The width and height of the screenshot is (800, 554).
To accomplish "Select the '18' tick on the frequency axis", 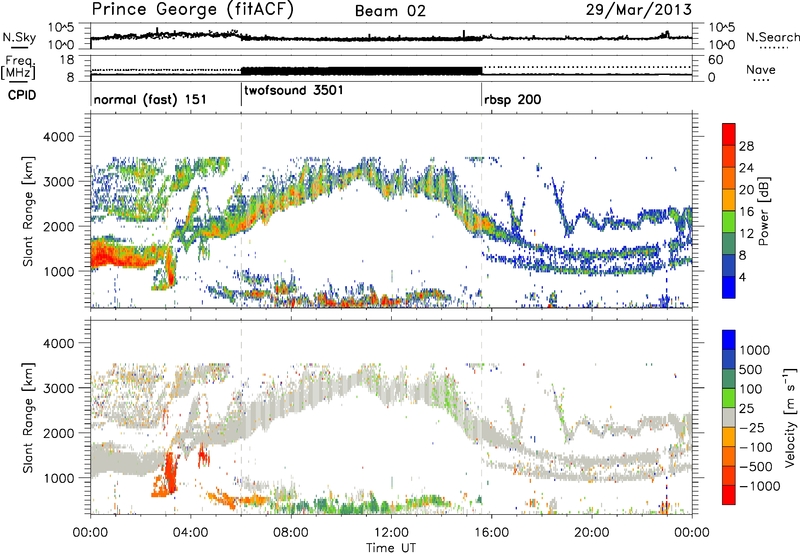I will (x=66, y=60).
